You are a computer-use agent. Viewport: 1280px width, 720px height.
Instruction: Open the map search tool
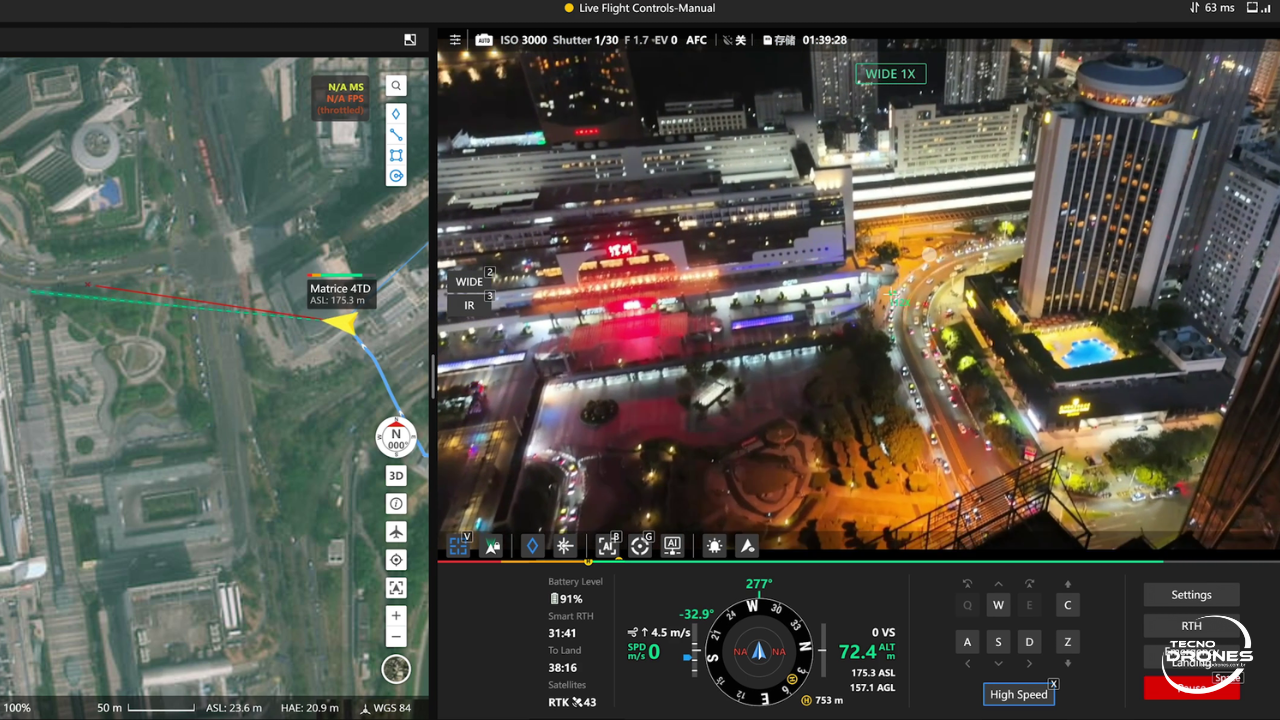point(396,86)
